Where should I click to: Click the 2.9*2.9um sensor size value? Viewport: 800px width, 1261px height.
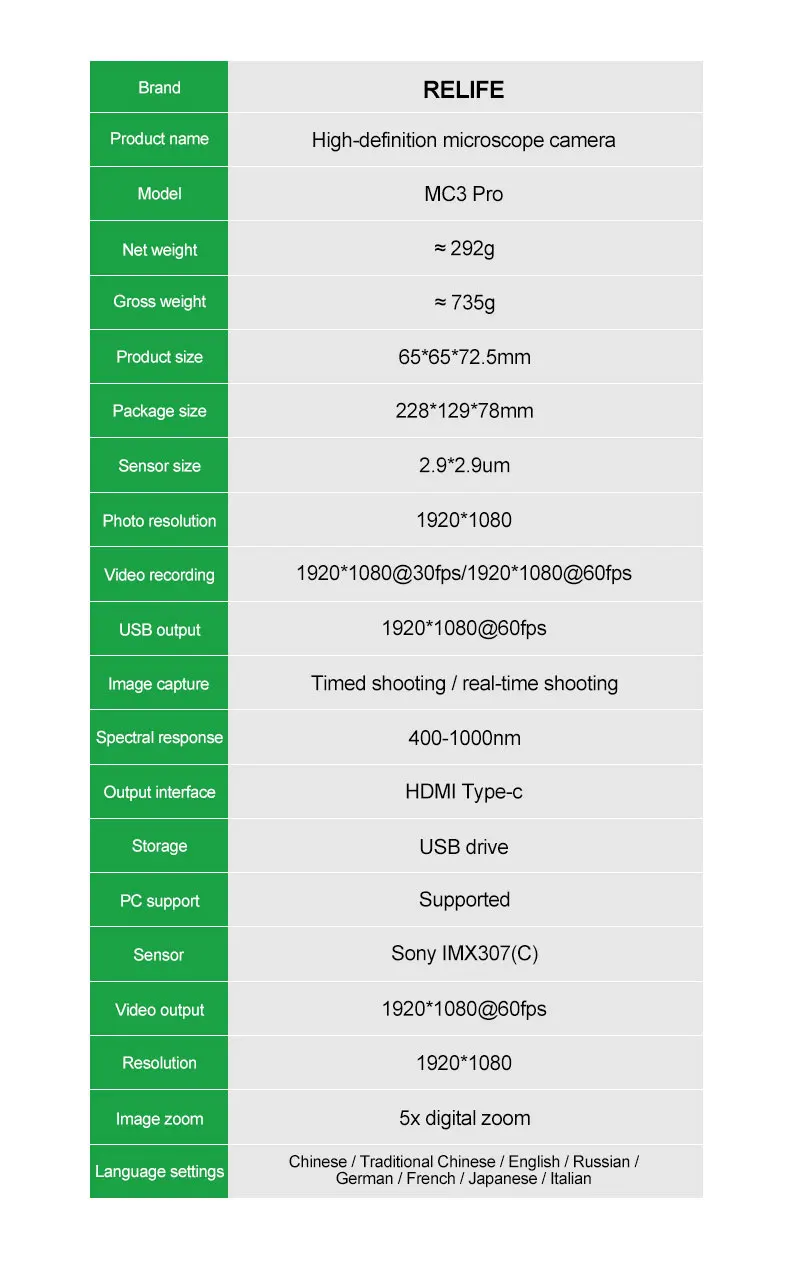click(x=464, y=465)
